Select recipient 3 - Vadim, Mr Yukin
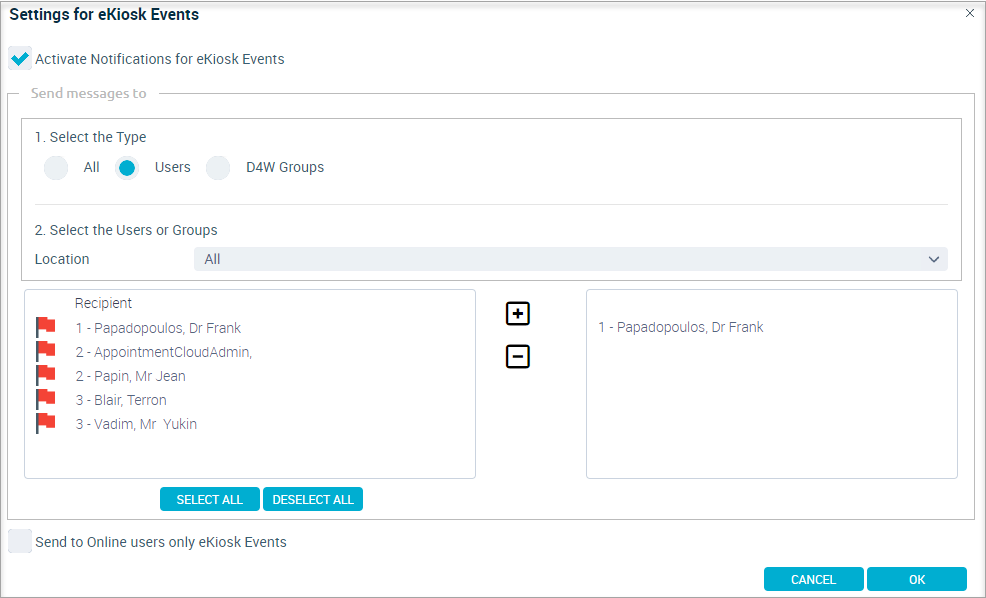986x598 pixels. (x=136, y=424)
